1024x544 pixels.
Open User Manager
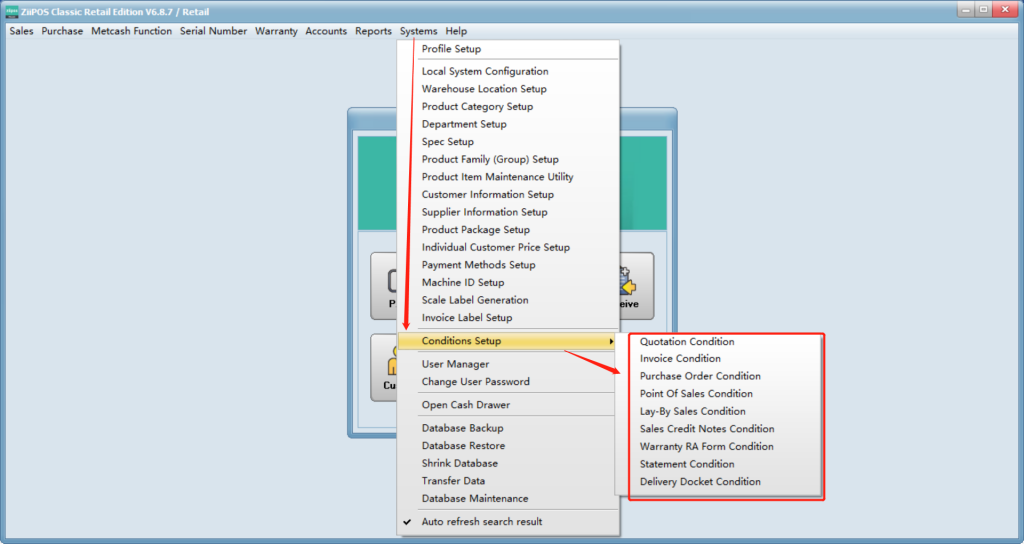(x=455, y=364)
